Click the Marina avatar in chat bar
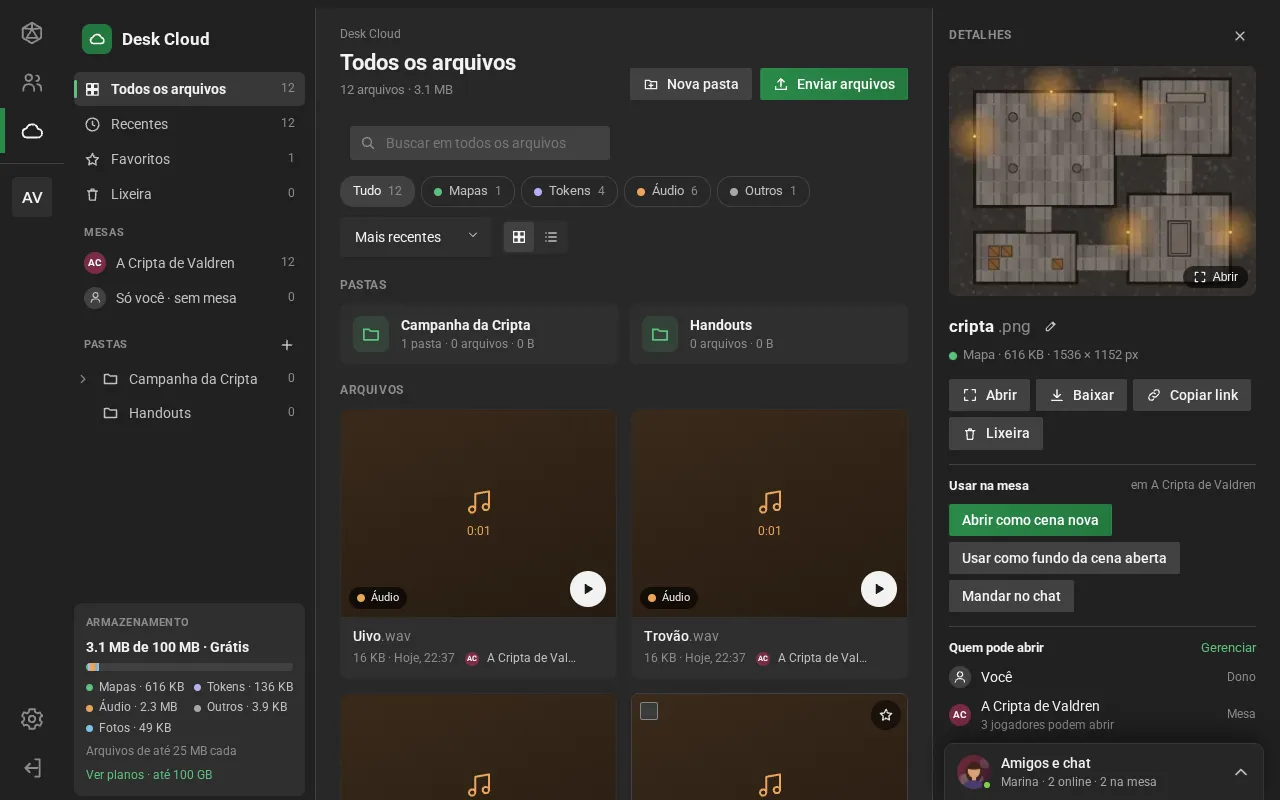This screenshot has height=800, width=1280. tap(974, 772)
